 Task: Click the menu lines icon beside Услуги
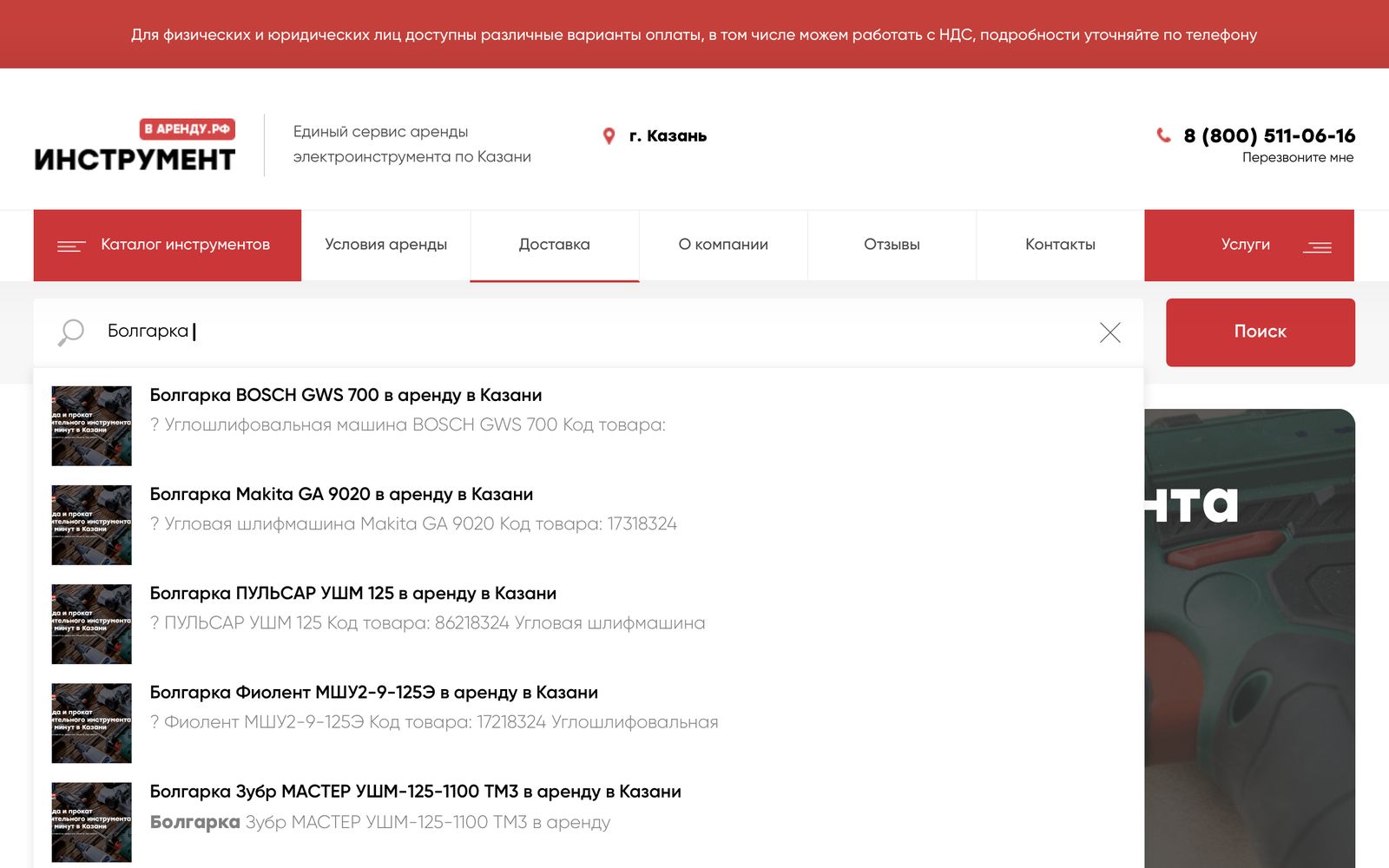point(1317,247)
